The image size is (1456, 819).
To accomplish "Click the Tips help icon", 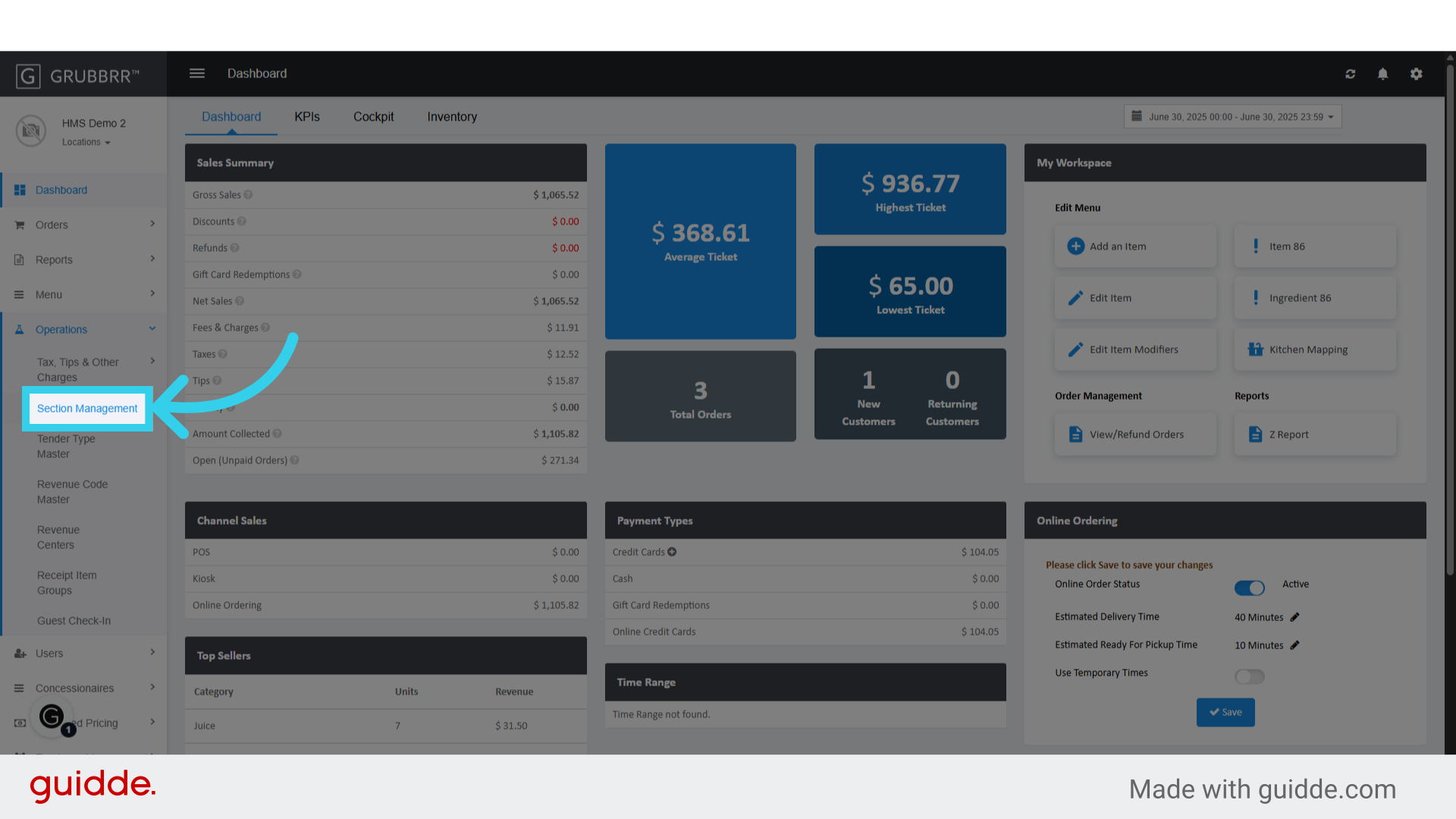I will pyautogui.click(x=217, y=381).
